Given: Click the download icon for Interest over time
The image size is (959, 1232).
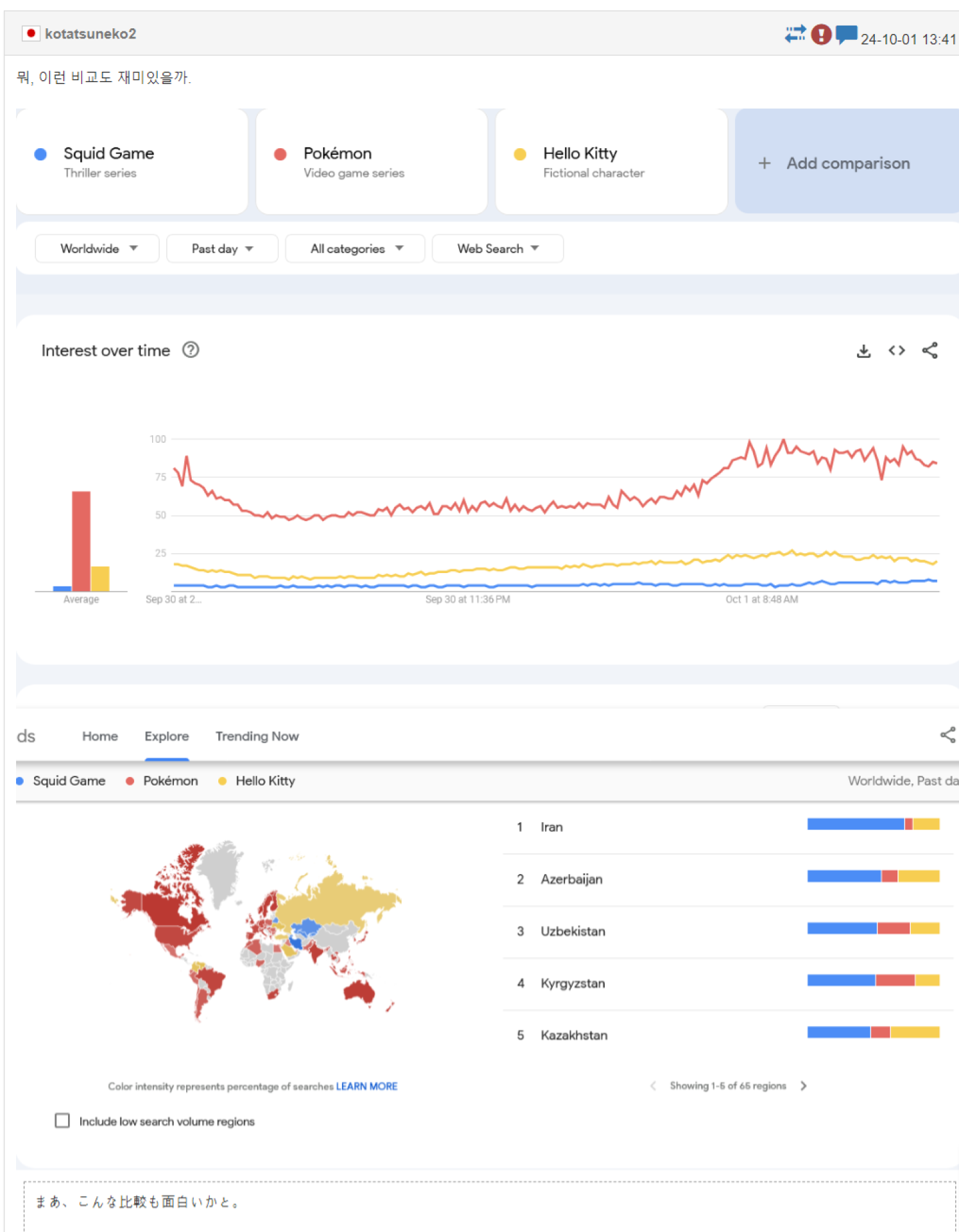Looking at the screenshot, I should [863, 350].
